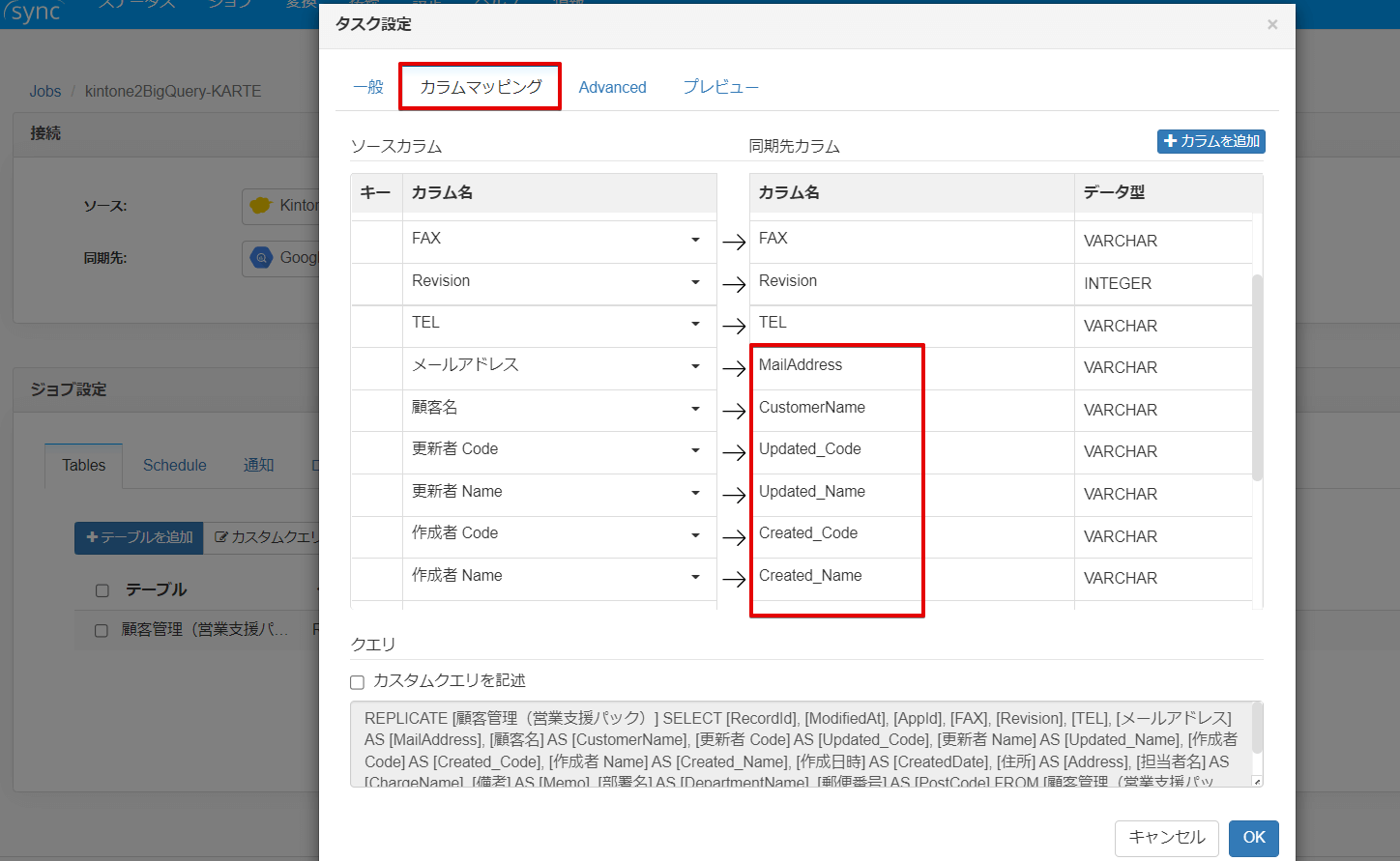Click the VARCHAR data type of FAX
This screenshot has width=1400, height=861.
(x=1121, y=242)
